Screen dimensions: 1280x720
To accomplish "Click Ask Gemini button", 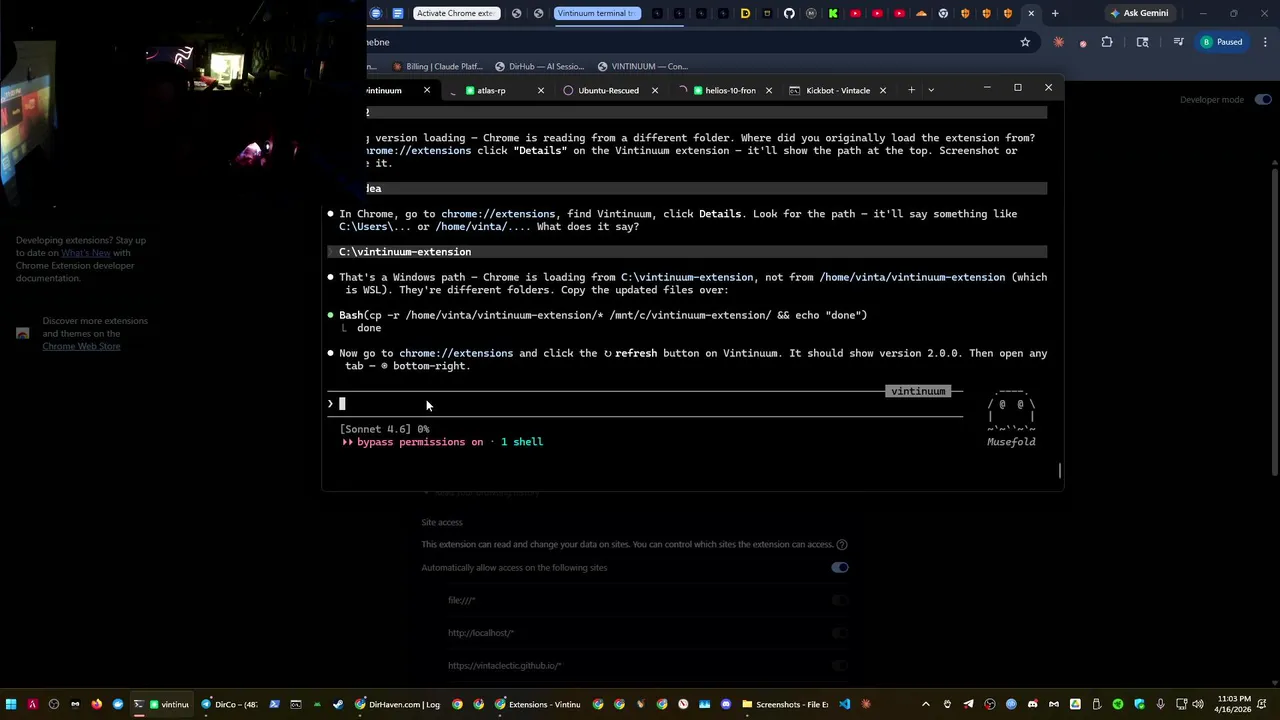I will (1138, 13).
